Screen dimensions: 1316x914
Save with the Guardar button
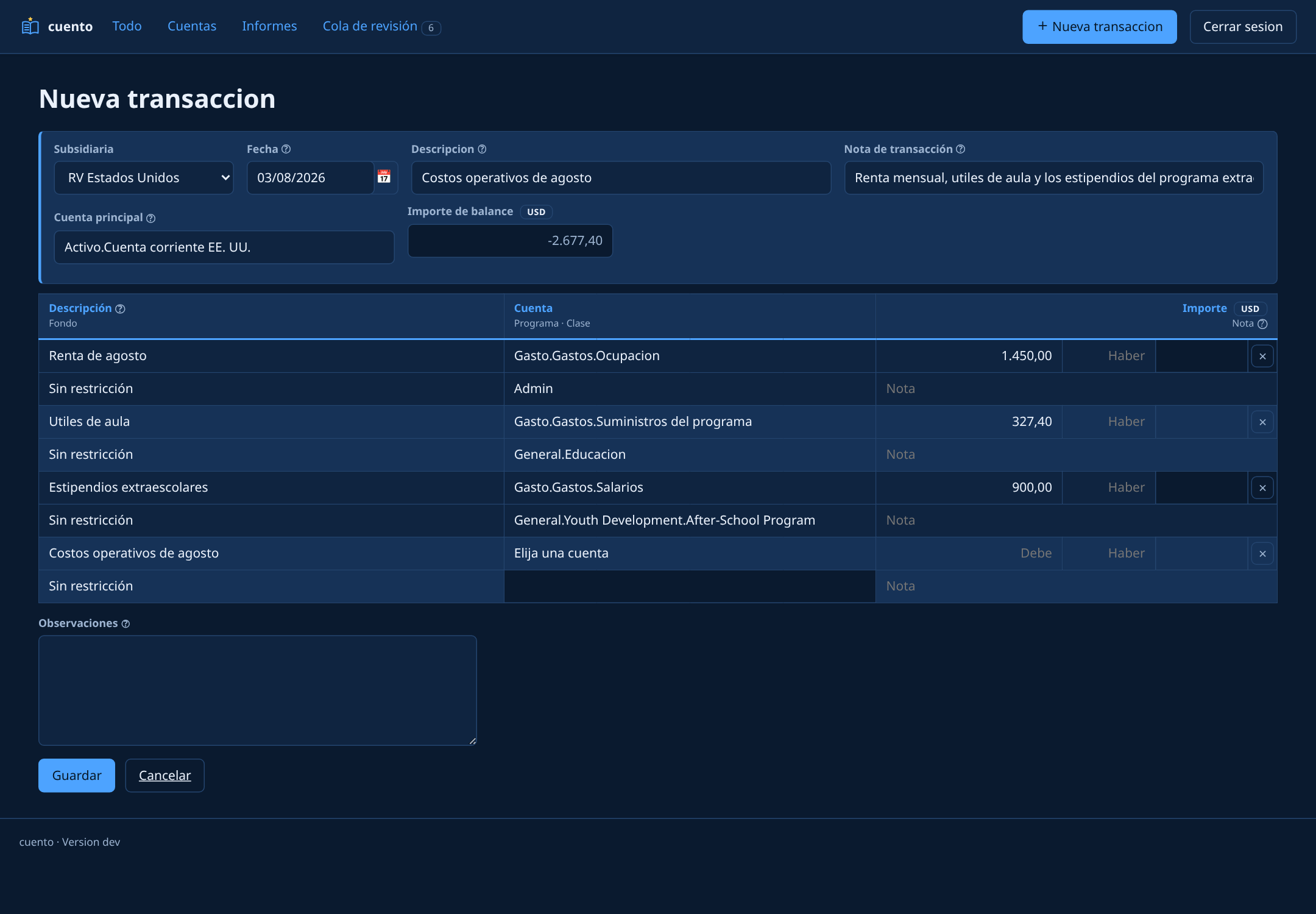77,776
